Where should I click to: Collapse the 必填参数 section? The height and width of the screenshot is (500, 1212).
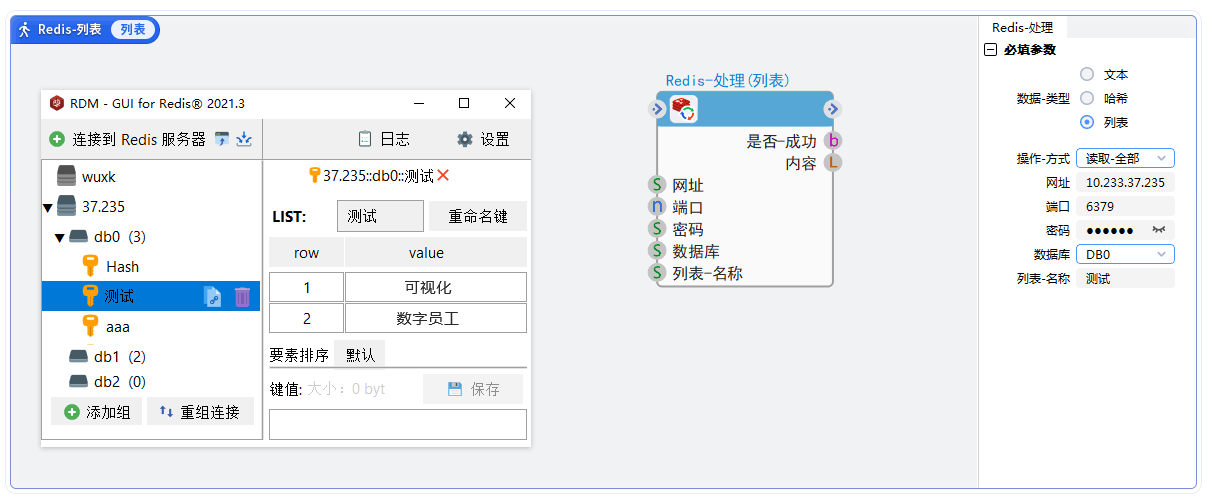click(990, 50)
